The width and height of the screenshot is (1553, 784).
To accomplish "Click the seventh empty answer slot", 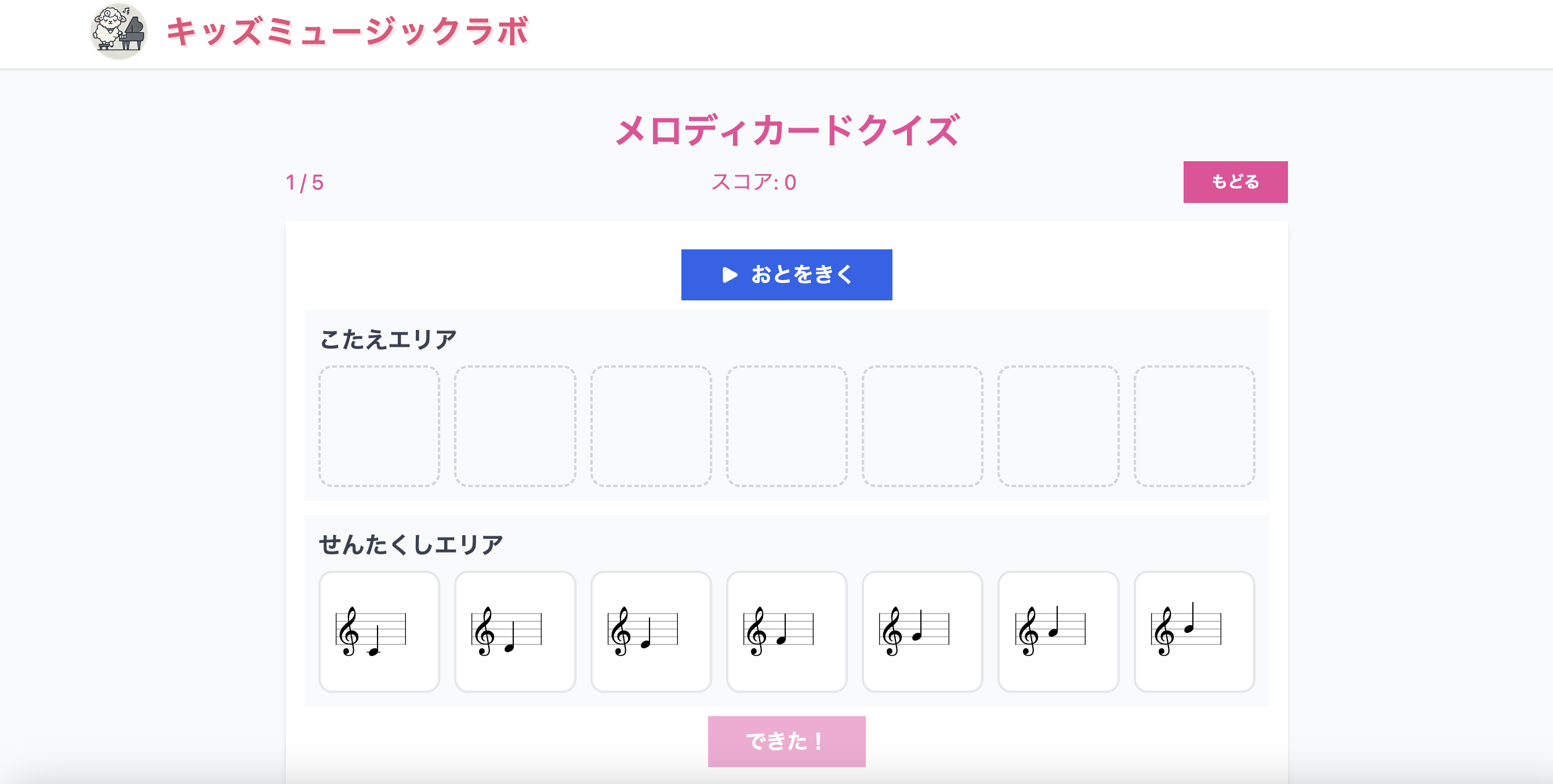I will coord(1193,426).
